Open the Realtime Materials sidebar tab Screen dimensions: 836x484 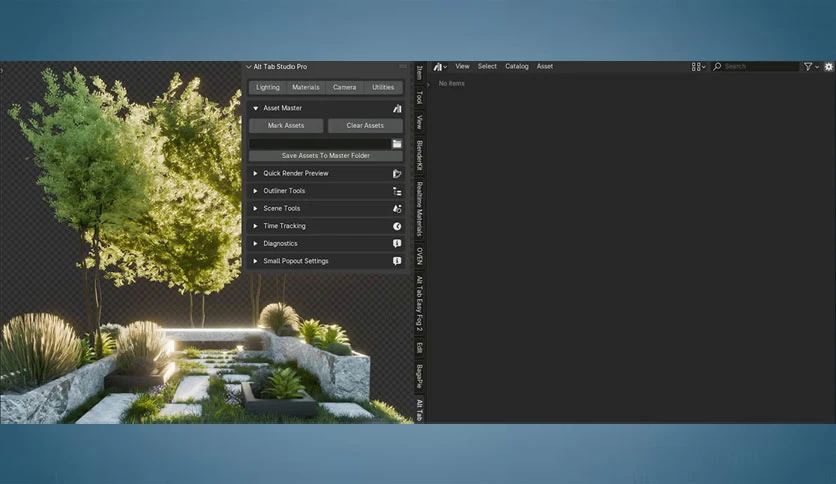click(x=420, y=209)
